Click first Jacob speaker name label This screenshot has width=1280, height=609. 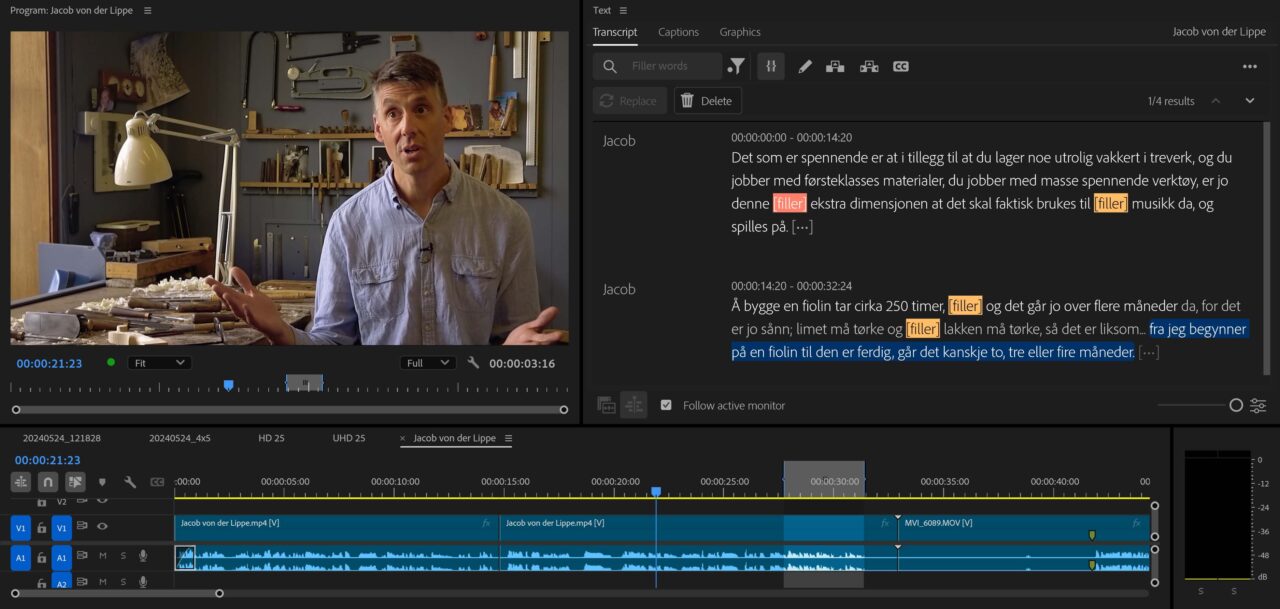tap(619, 141)
